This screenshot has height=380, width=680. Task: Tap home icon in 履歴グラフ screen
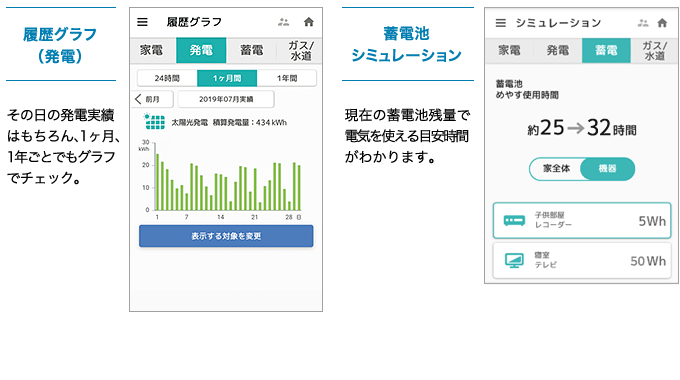[x=308, y=22]
